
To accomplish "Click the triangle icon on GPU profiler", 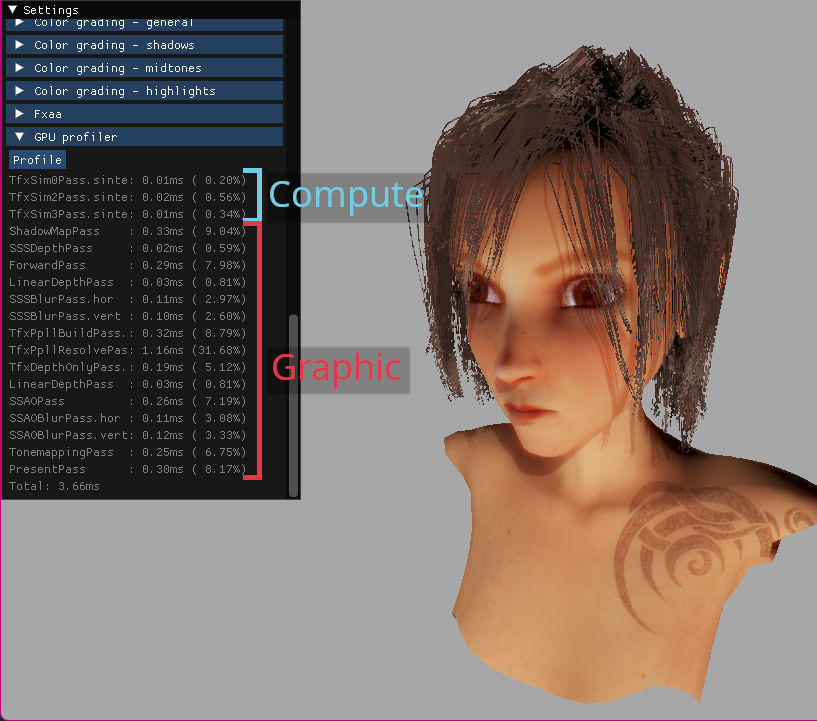I will 19,136.
